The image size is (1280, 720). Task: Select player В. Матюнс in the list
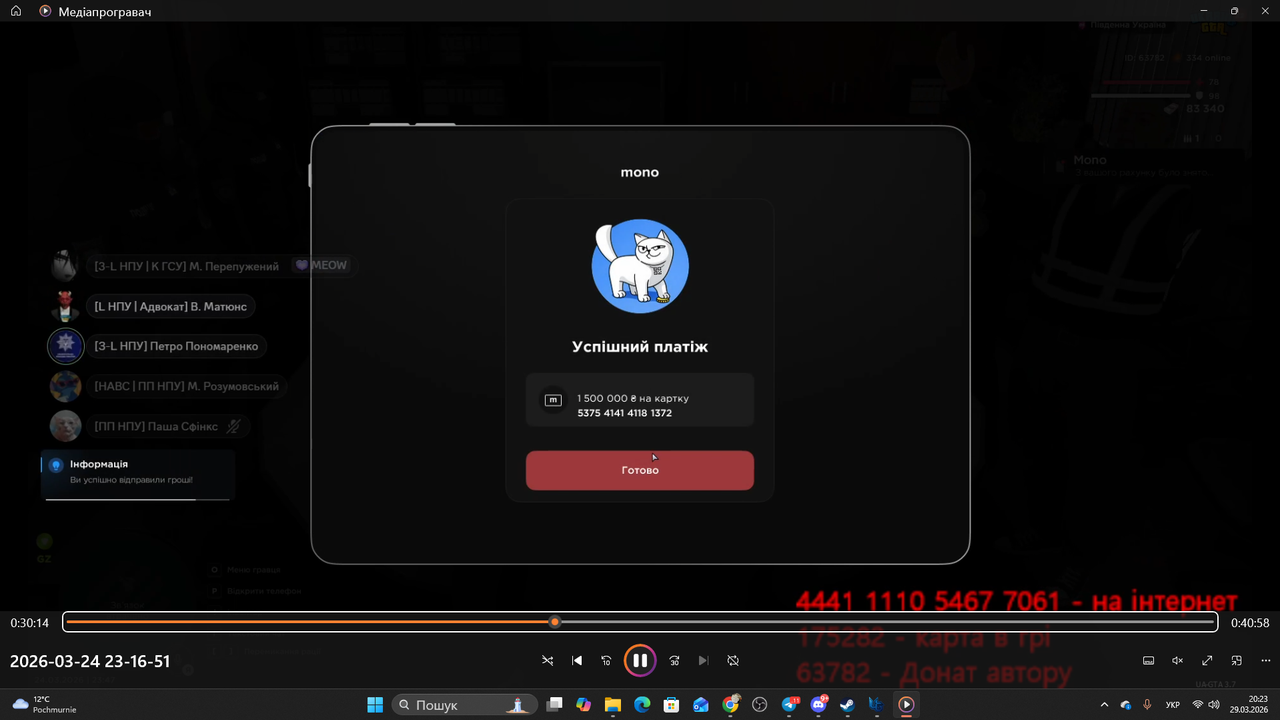(171, 306)
